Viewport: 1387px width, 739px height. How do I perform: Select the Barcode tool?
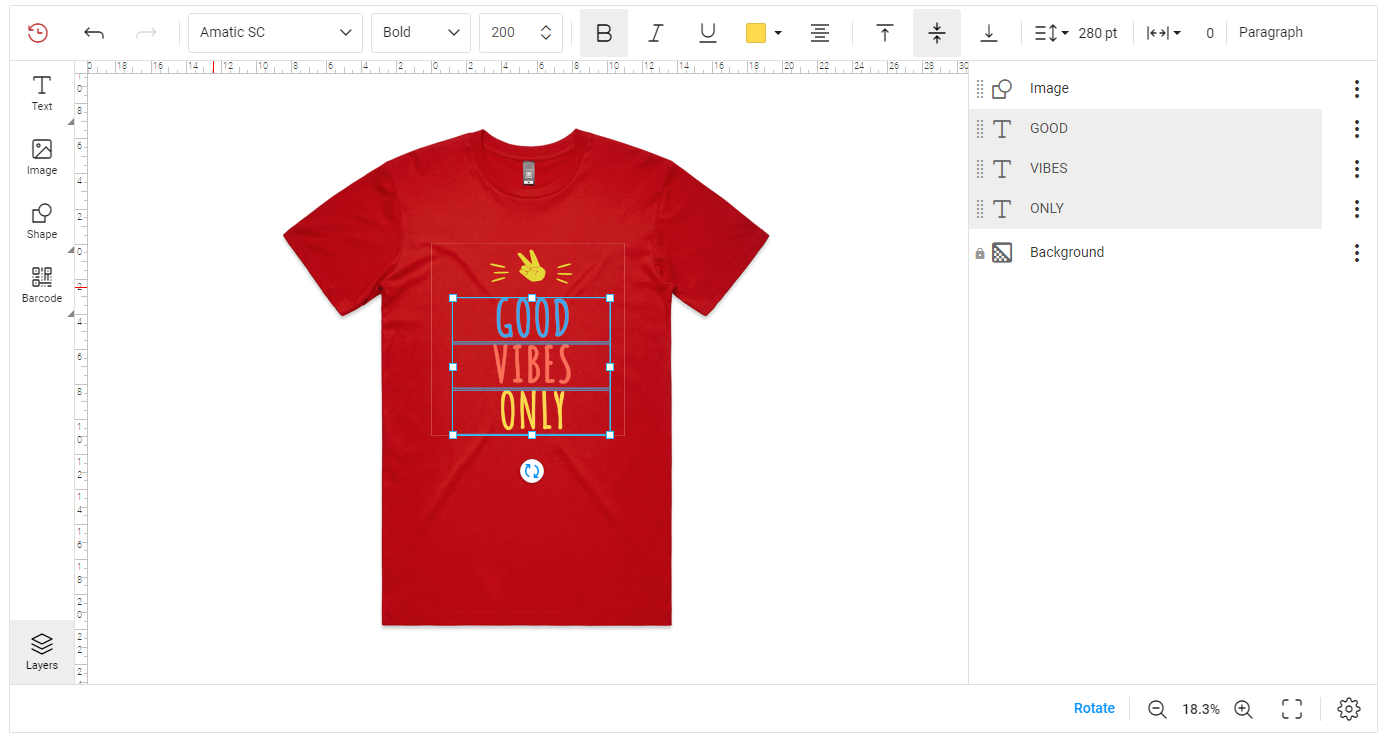point(42,285)
